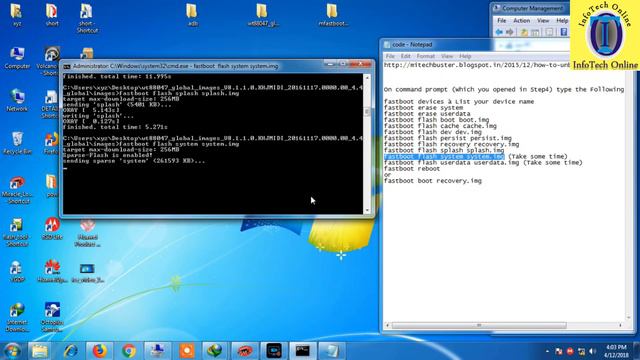The height and width of the screenshot is (360, 640).
Task: Click Back arrow in Computer Management toolbar
Action: [499, 32]
